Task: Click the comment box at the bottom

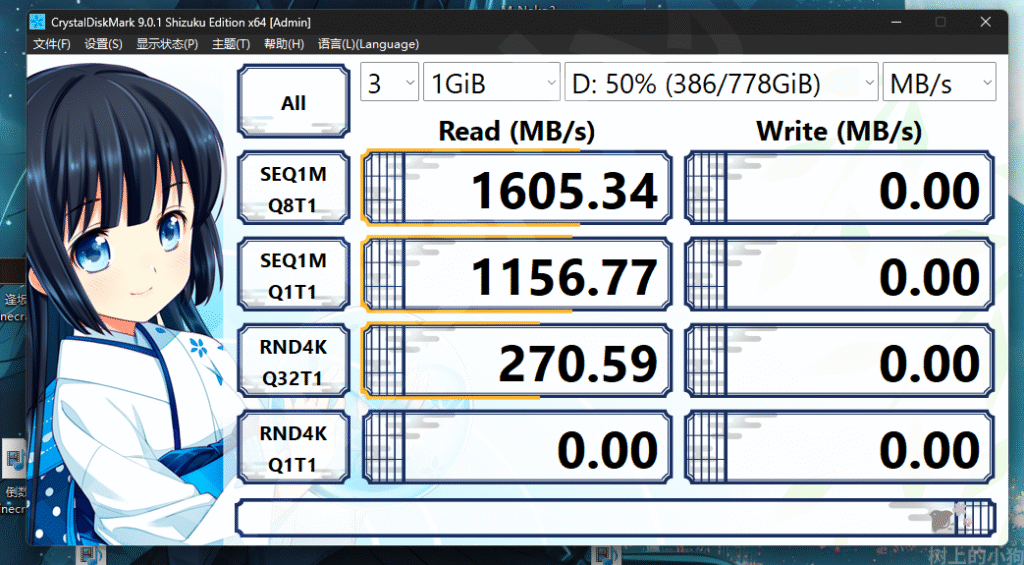Action: point(615,519)
